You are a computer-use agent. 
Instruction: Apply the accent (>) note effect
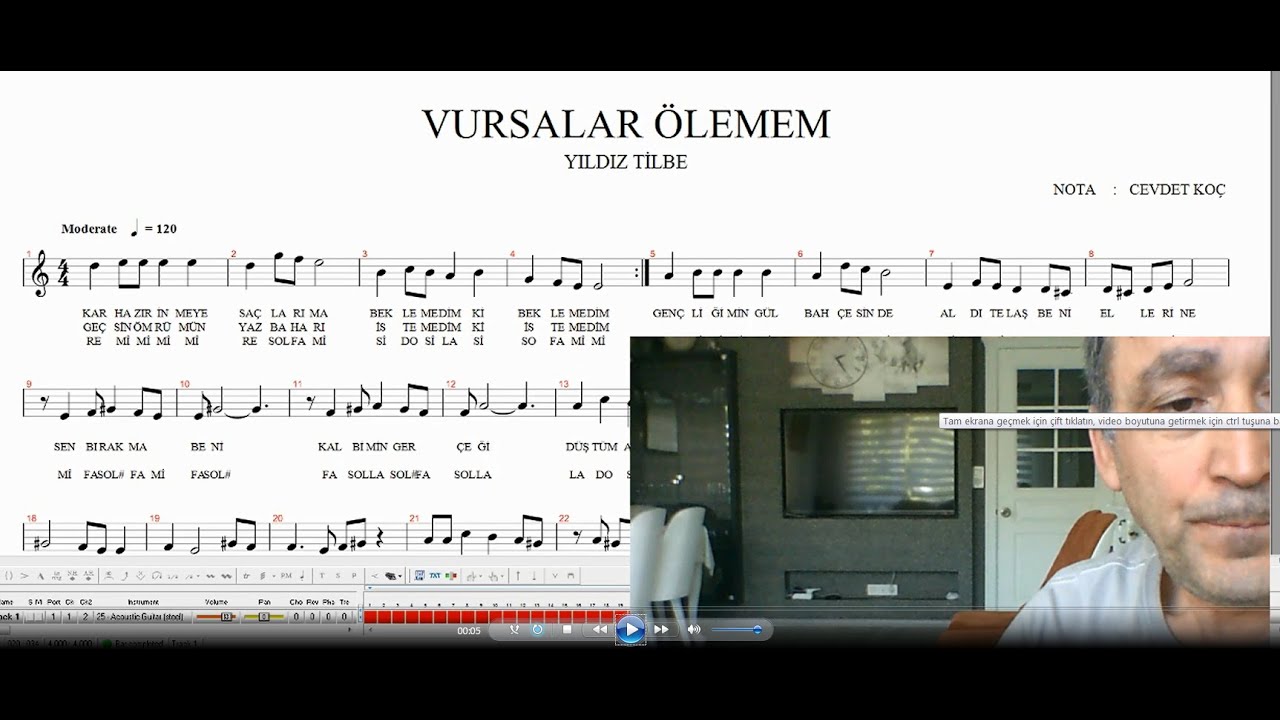(x=24, y=576)
